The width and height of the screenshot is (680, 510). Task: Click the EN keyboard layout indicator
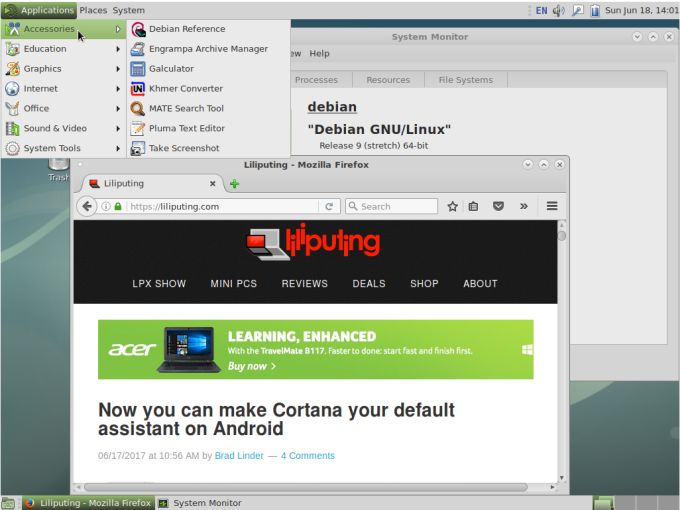[541, 10]
